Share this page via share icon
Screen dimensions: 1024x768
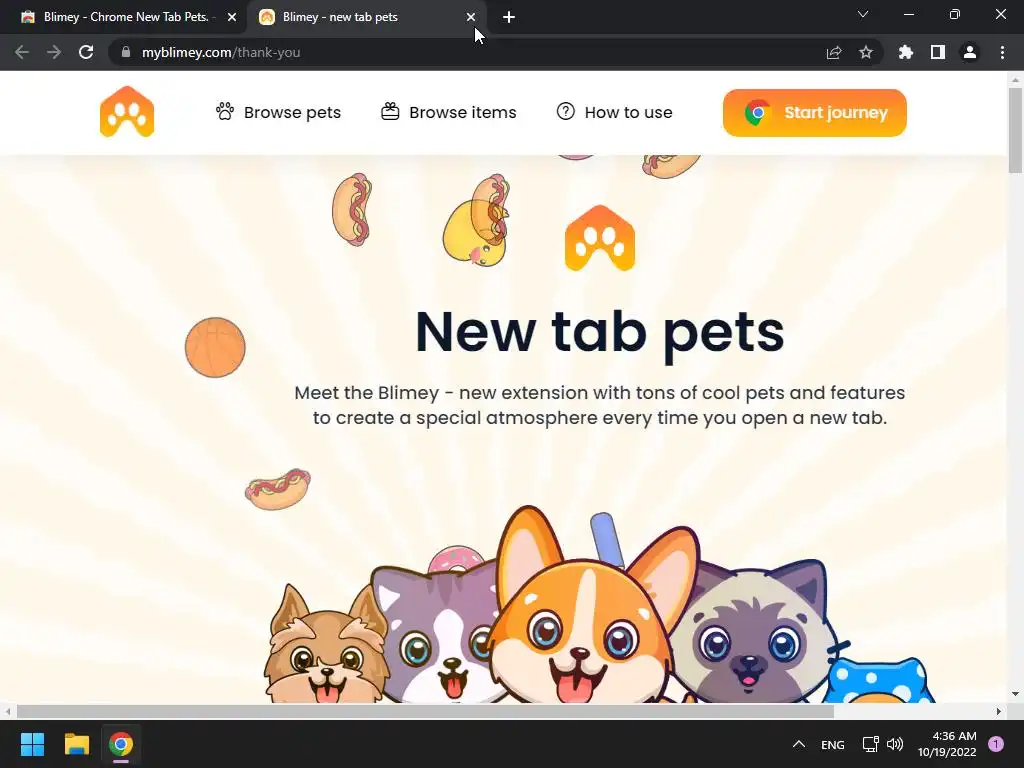tap(834, 52)
